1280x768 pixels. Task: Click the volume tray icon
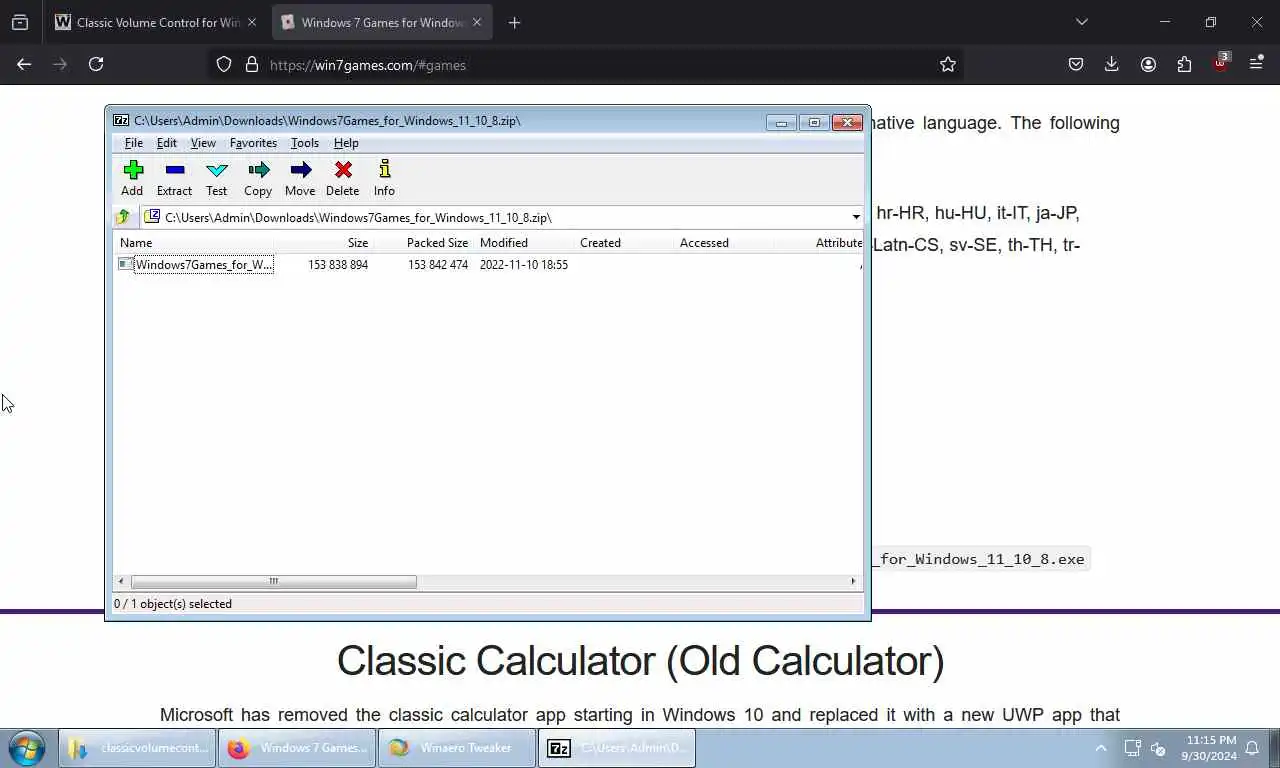[x=1158, y=748]
